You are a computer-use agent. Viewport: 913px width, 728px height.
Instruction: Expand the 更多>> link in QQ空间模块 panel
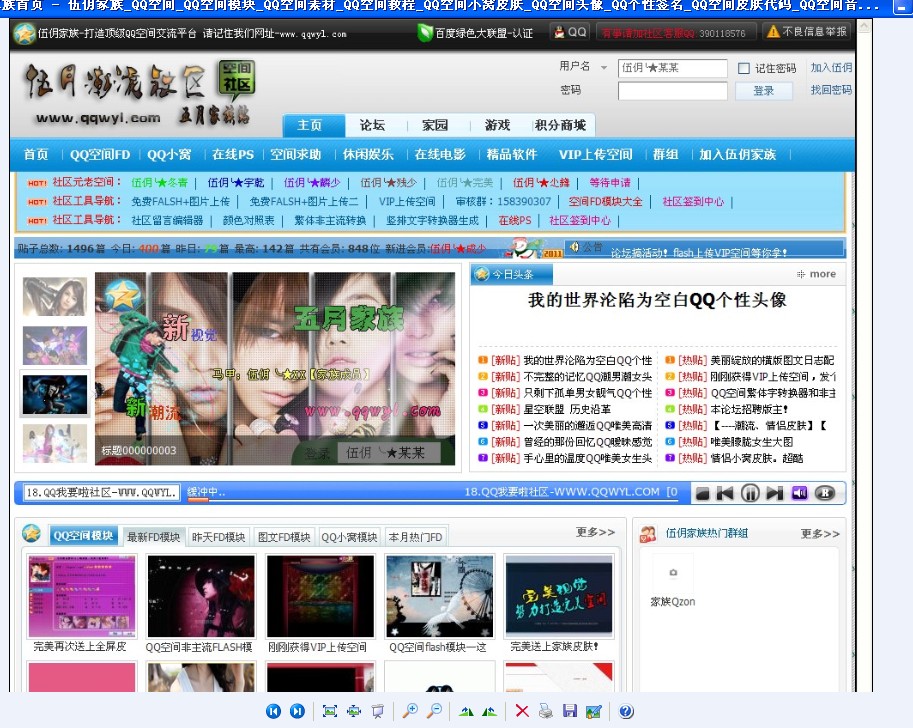[x=595, y=533]
